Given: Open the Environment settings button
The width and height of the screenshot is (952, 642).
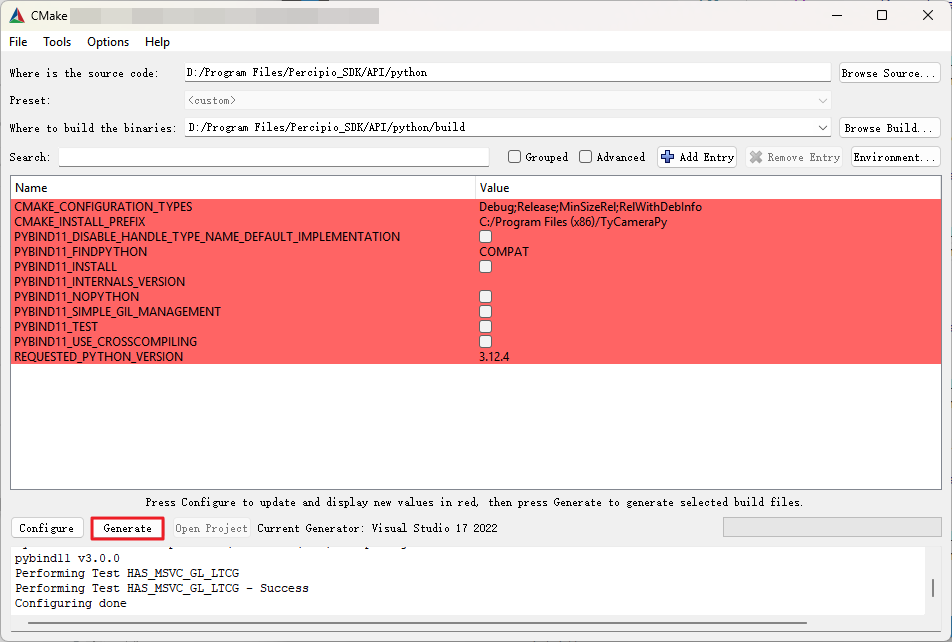Looking at the screenshot, I should [x=895, y=157].
